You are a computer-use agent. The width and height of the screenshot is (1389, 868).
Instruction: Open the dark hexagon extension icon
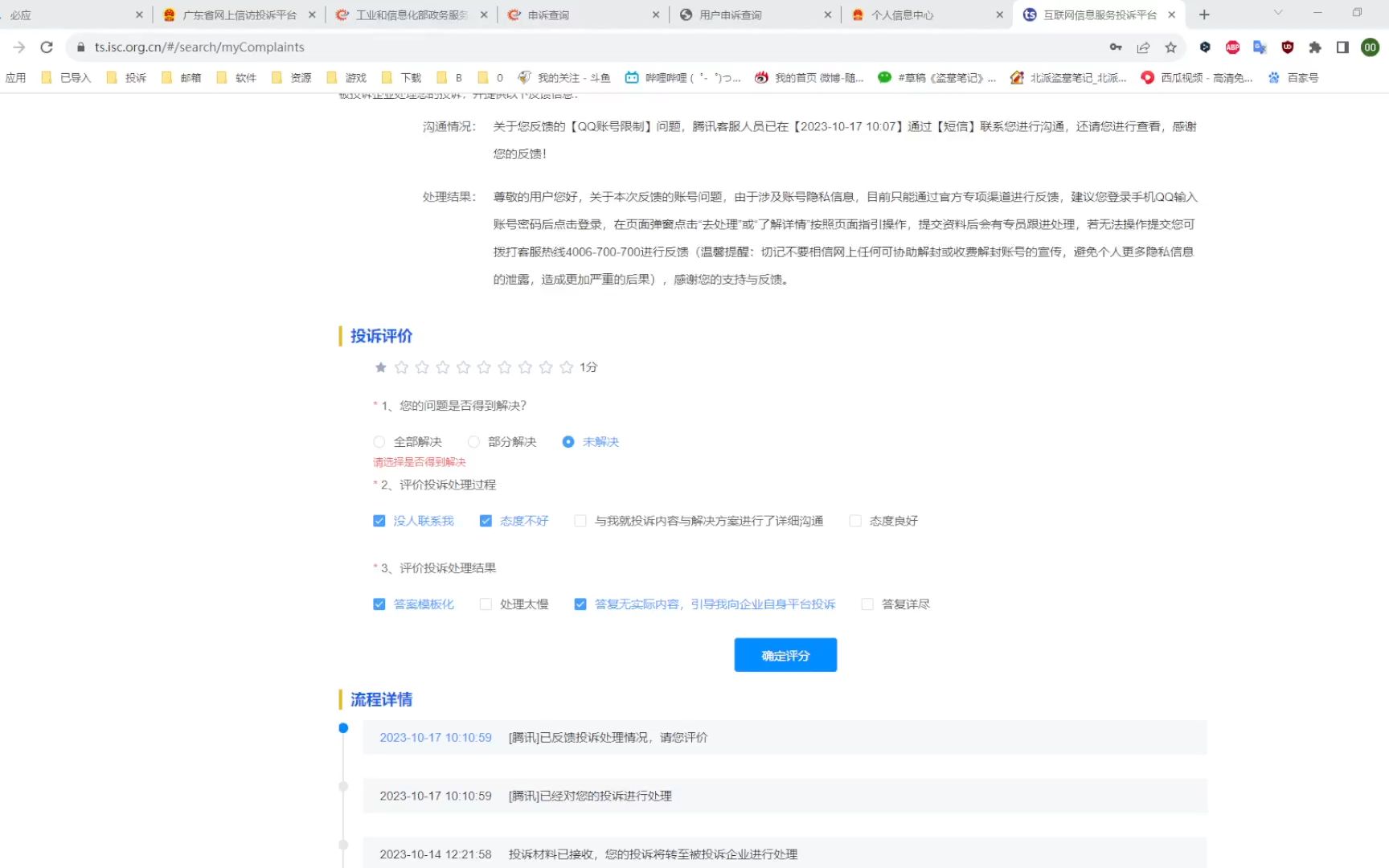1205,47
